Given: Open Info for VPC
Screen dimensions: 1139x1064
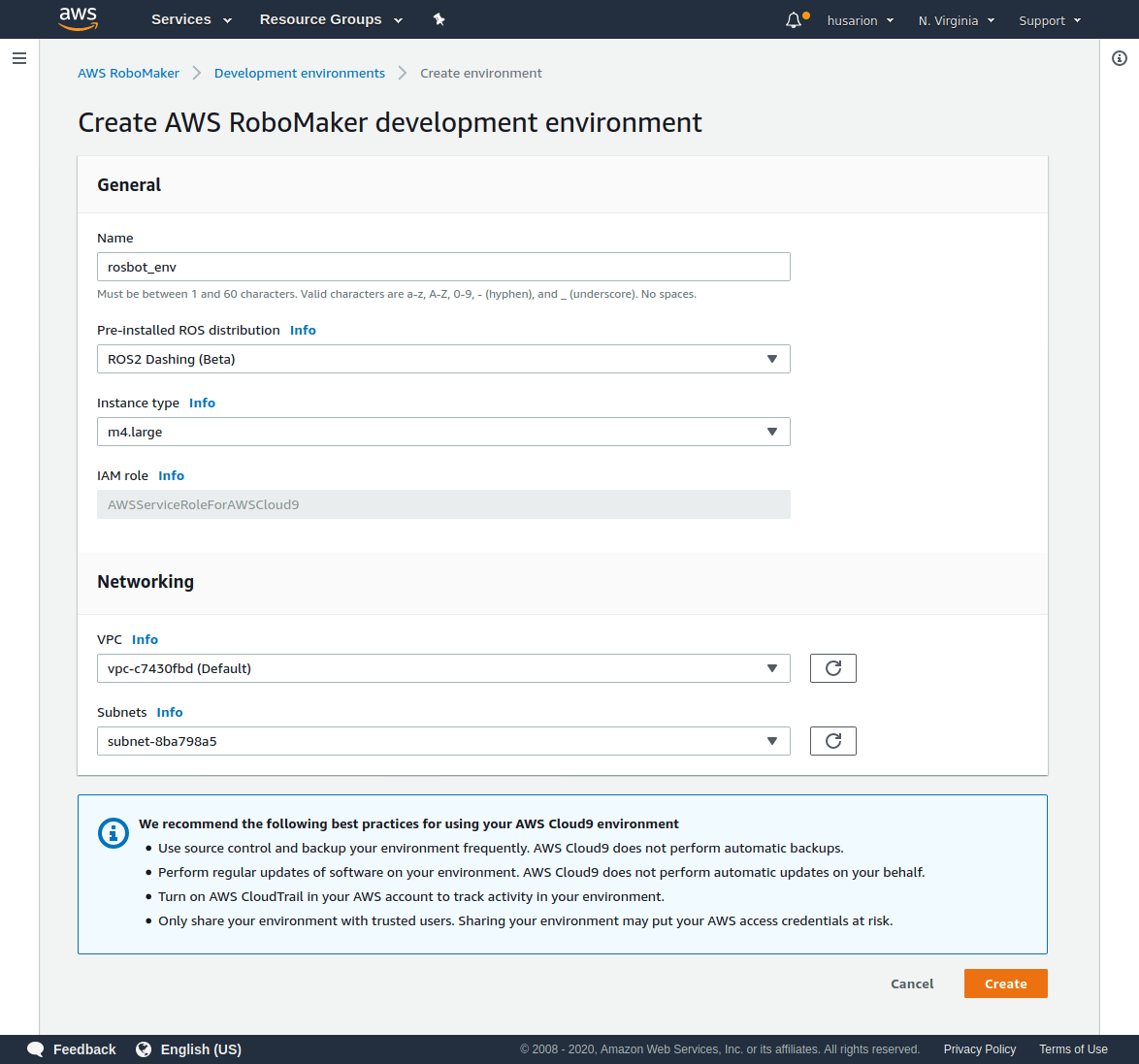Looking at the screenshot, I should (145, 639).
